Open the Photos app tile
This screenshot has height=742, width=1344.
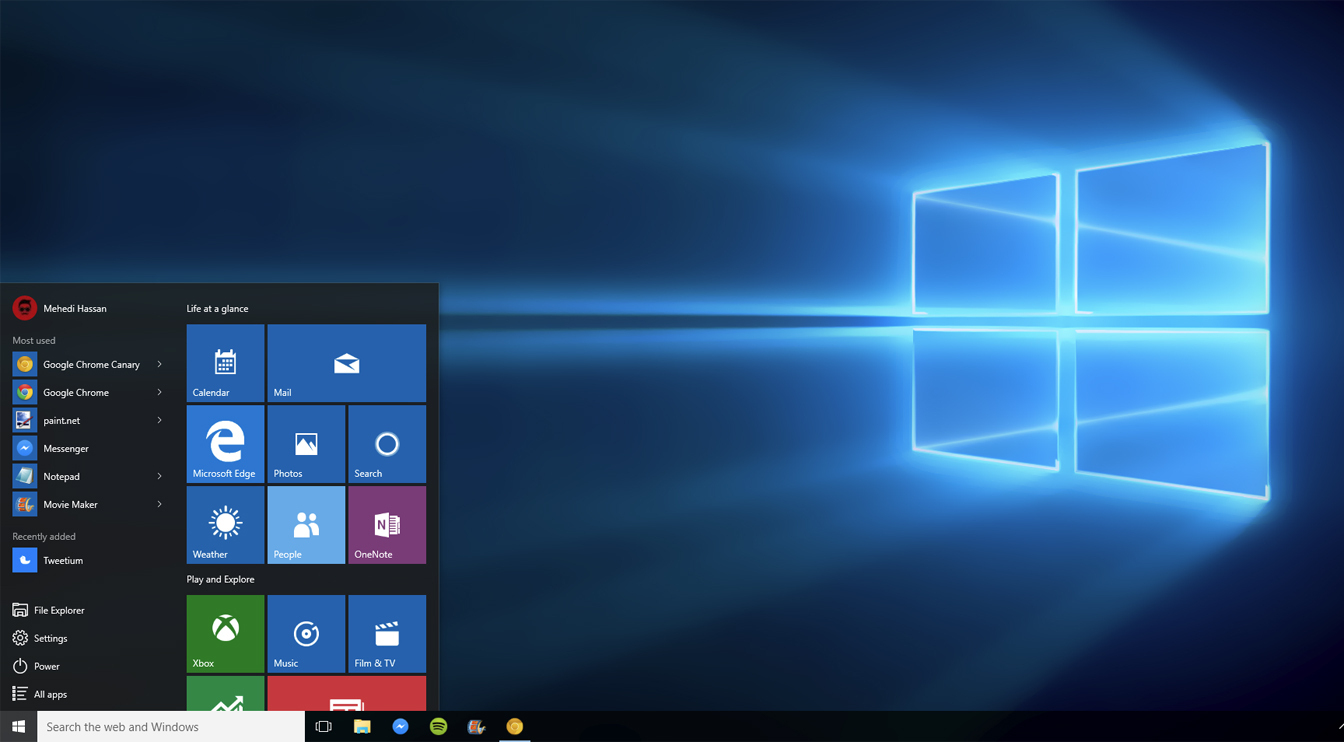(x=306, y=443)
